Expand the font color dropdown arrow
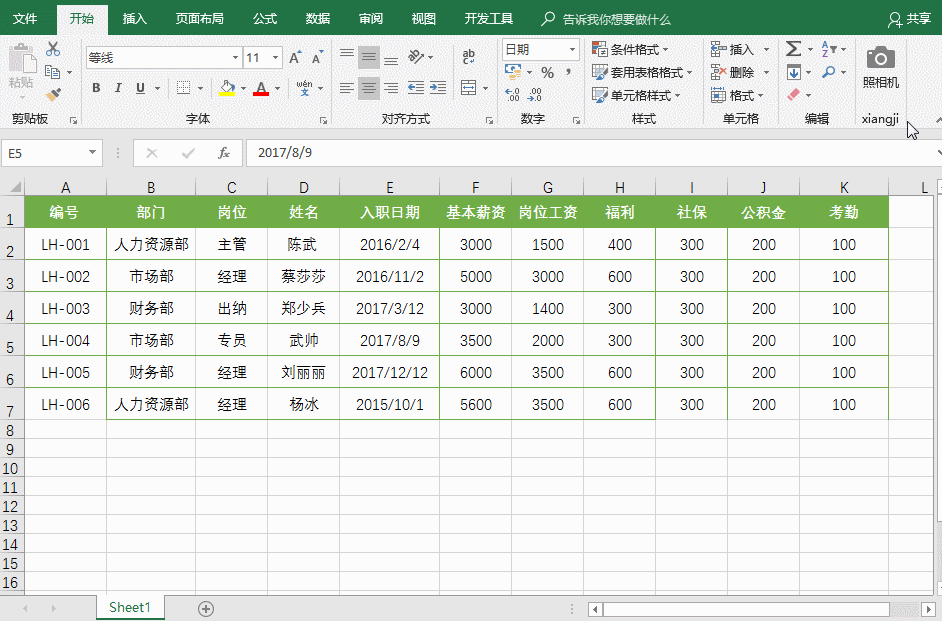Screen dimensions: 942x621 tap(278, 88)
